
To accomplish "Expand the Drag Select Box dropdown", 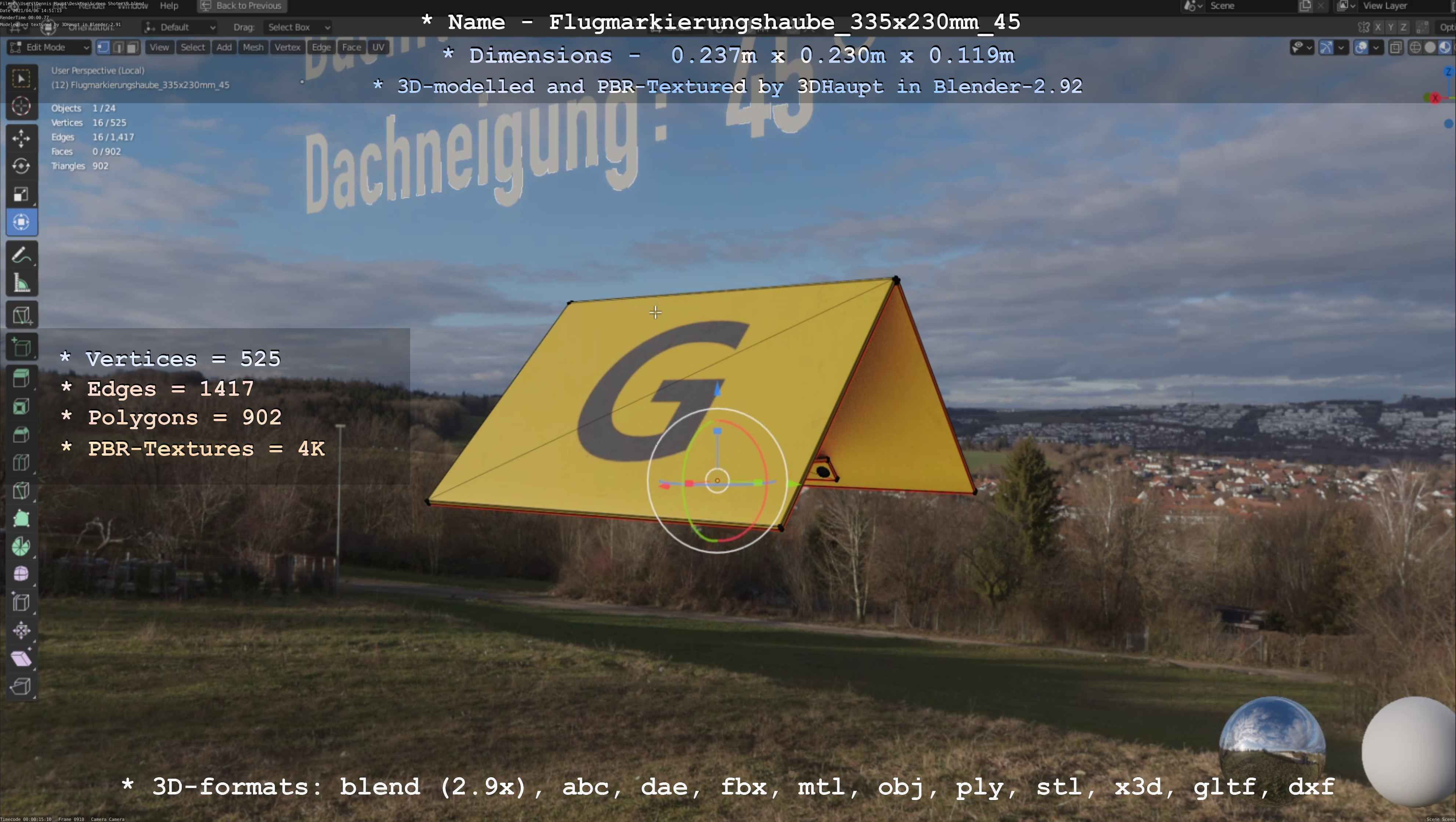I will click(x=298, y=27).
